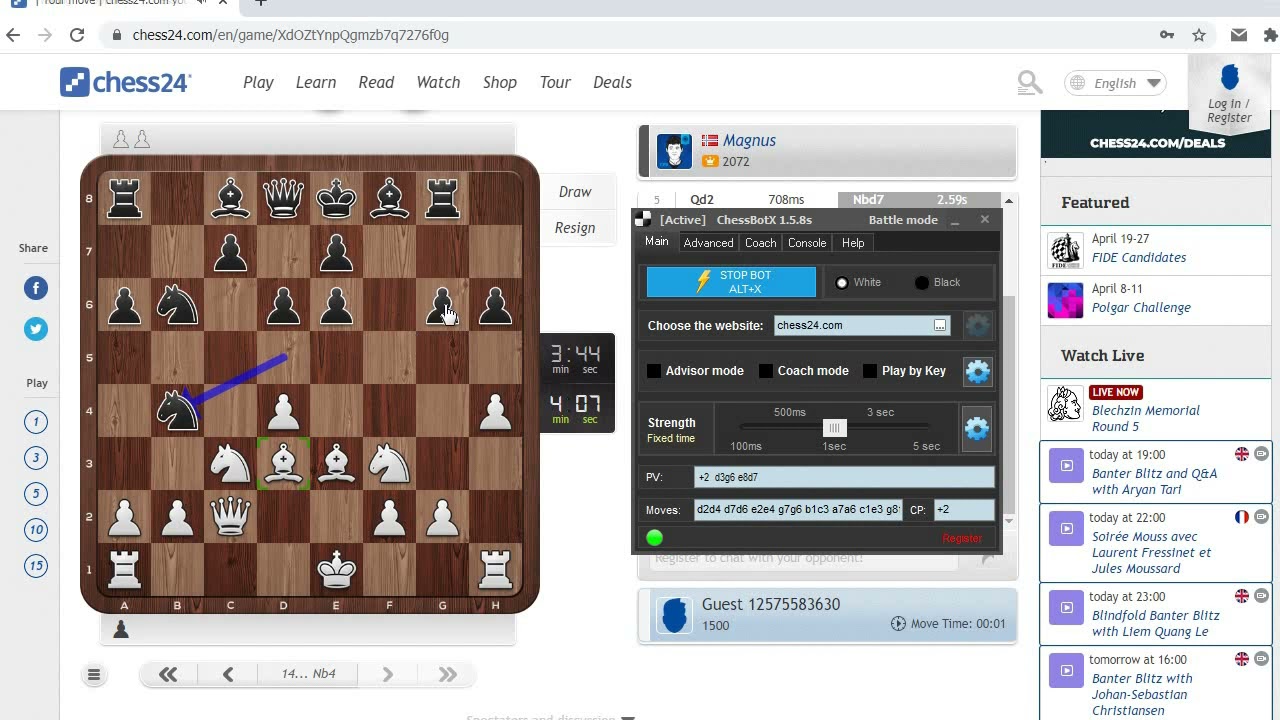Share game on Facebook

pos(36,288)
